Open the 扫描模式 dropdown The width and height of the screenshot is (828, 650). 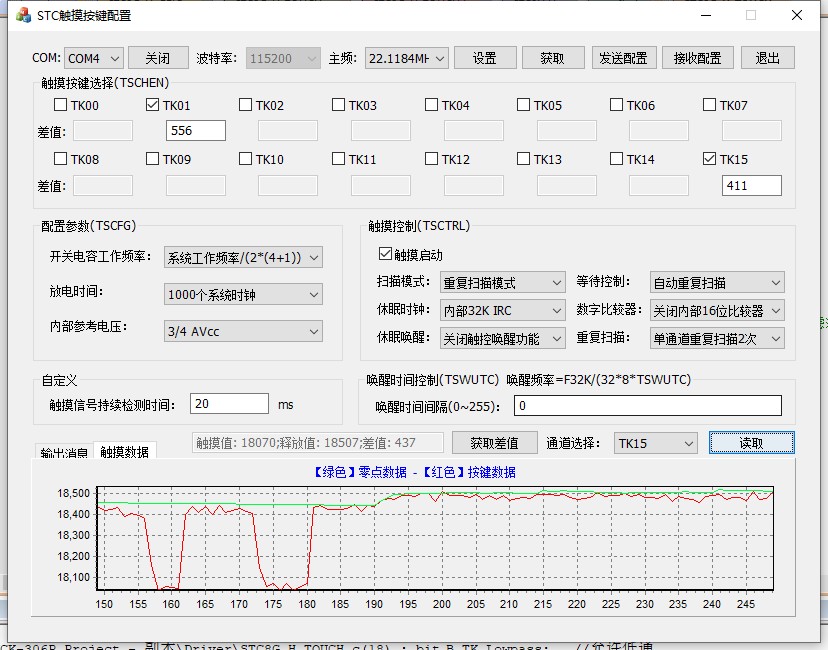pos(503,282)
